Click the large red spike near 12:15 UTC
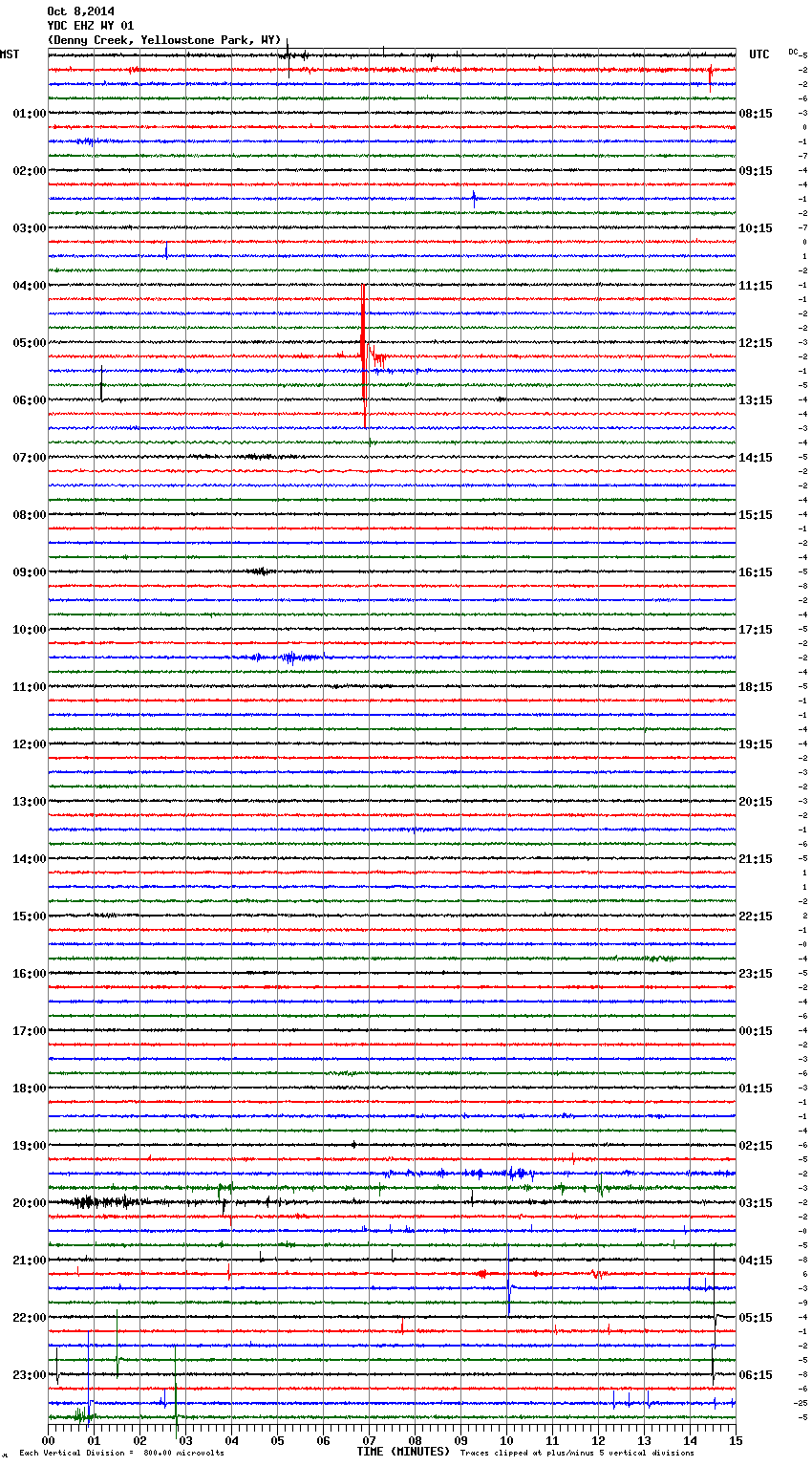 click(x=364, y=356)
